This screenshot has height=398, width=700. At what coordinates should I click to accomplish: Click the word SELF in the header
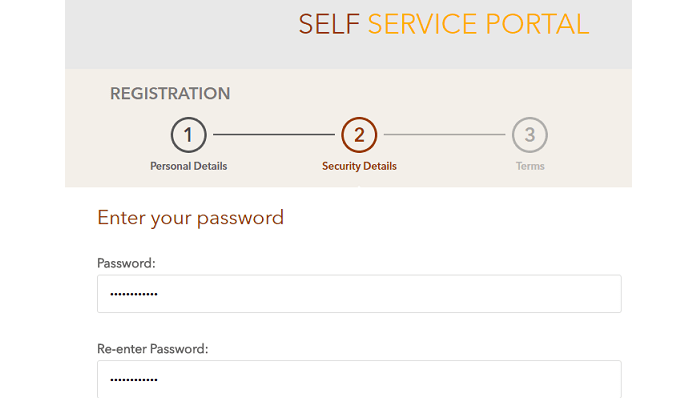(329, 24)
